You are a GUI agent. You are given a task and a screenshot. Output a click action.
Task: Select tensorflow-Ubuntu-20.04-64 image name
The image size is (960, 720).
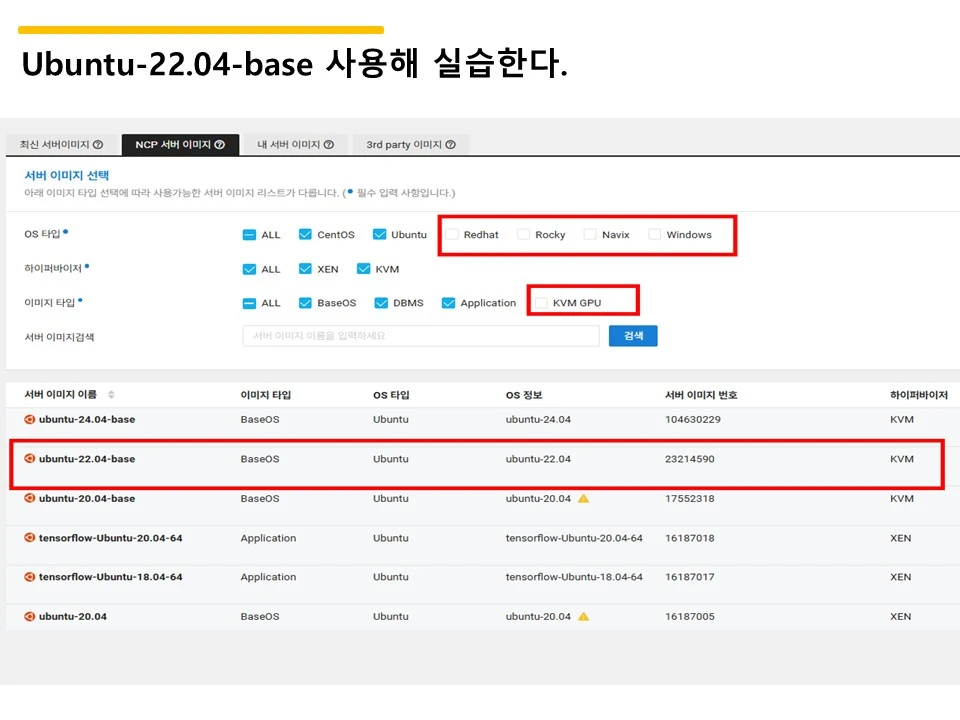111,538
